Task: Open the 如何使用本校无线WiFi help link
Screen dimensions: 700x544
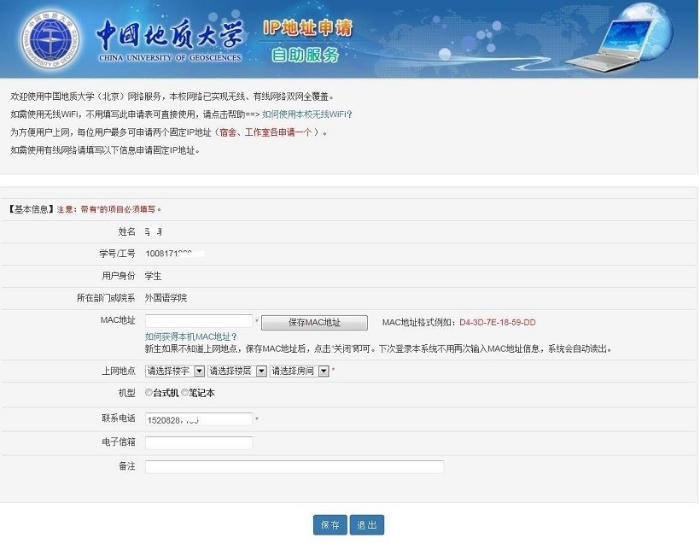Action: click(307, 114)
